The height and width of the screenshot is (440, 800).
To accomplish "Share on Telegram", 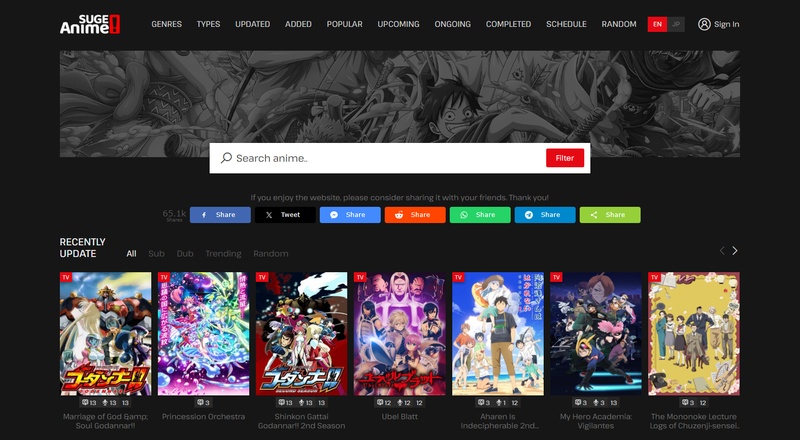I will click(x=545, y=215).
